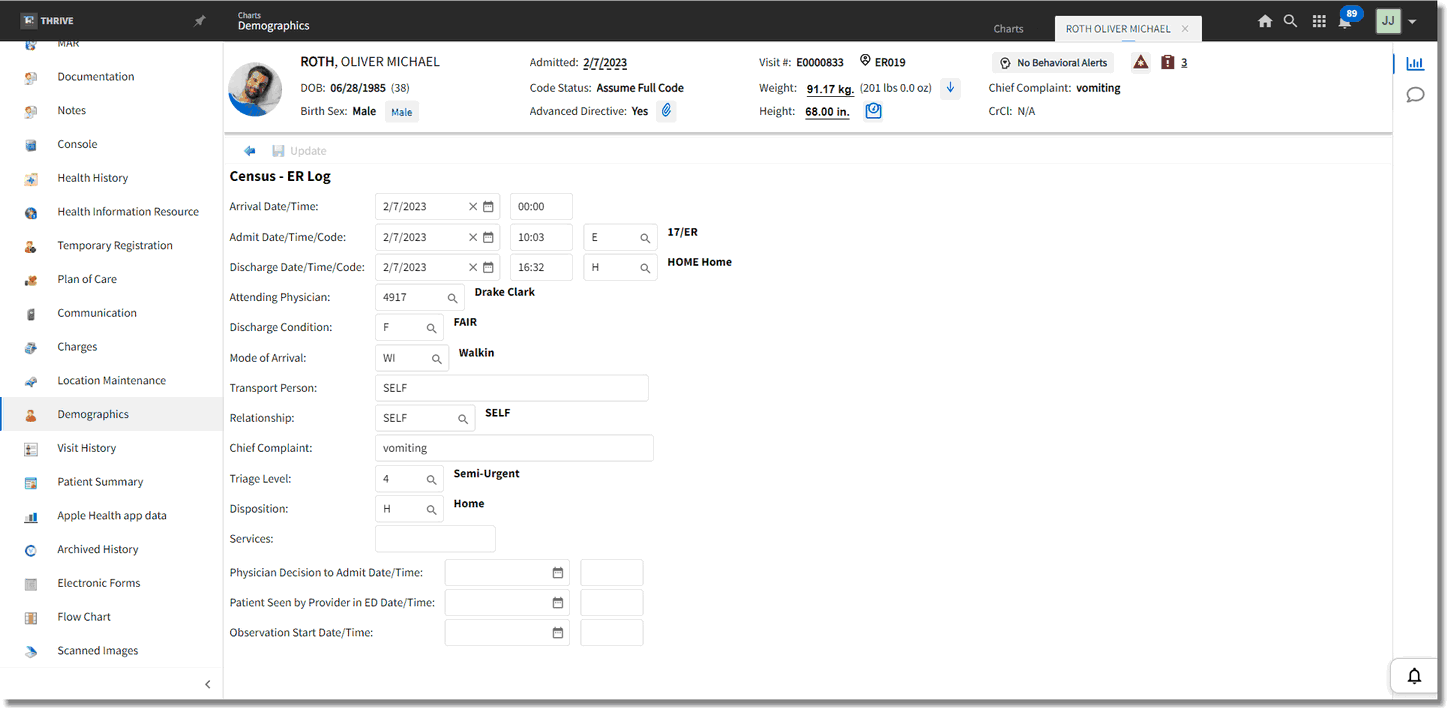Viewport: 1448px width, 710px height.
Task: Search Admit code E lookup
Action: pyautogui.click(x=646, y=238)
